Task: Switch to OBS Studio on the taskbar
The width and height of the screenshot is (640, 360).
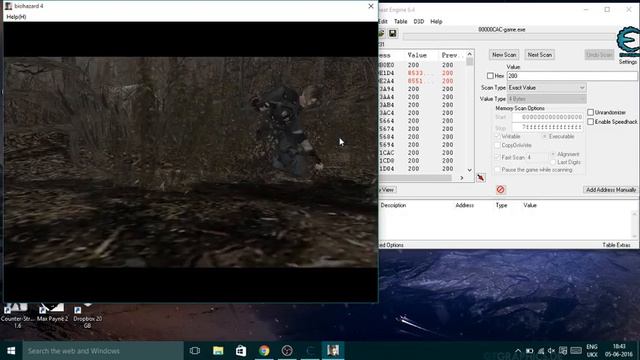Action: pos(287,351)
